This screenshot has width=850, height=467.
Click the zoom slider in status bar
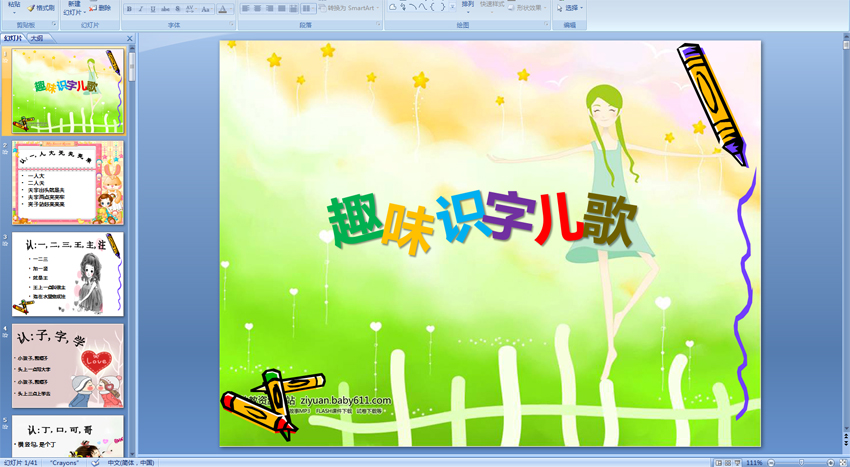pos(800,463)
